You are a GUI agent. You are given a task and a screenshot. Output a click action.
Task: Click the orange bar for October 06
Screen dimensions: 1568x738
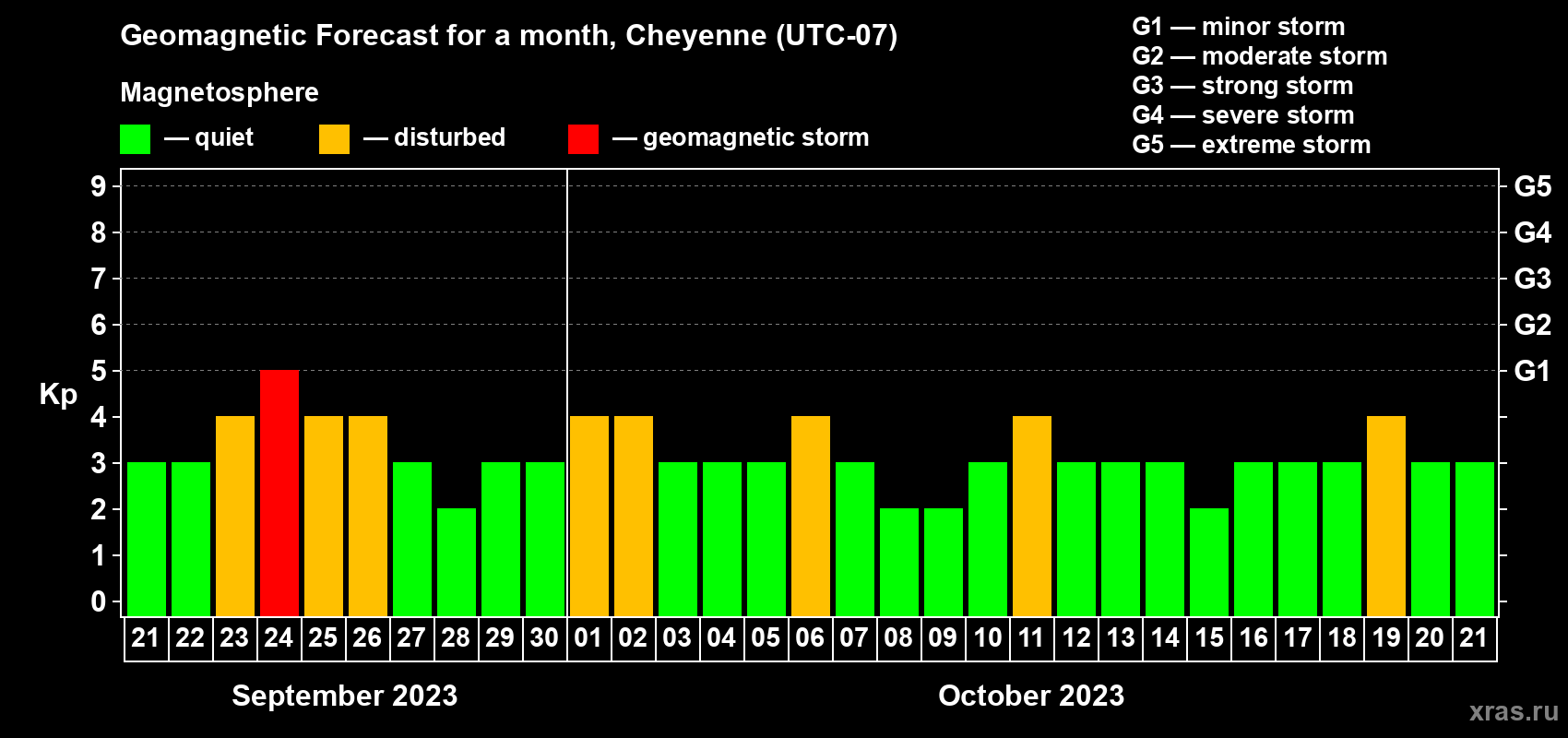[811, 517]
